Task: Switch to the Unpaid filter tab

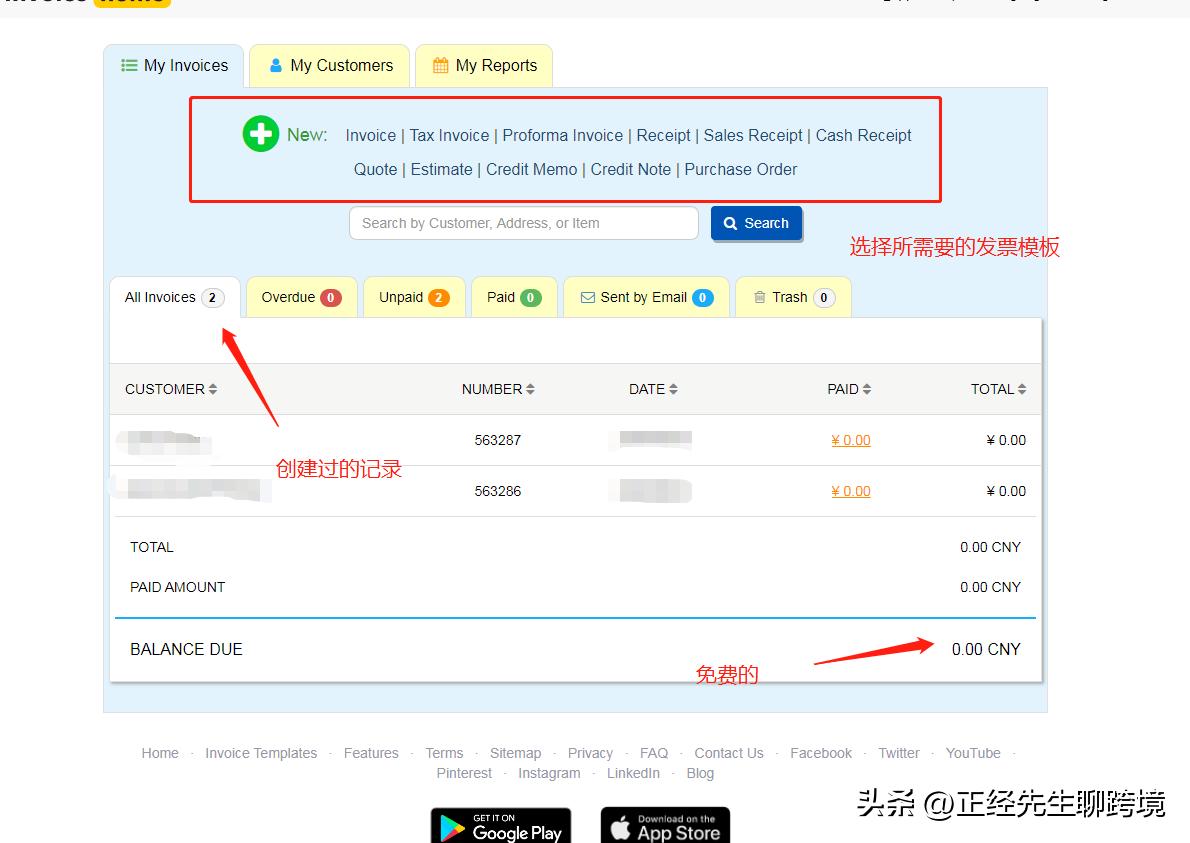Action: [x=405, y=297]
